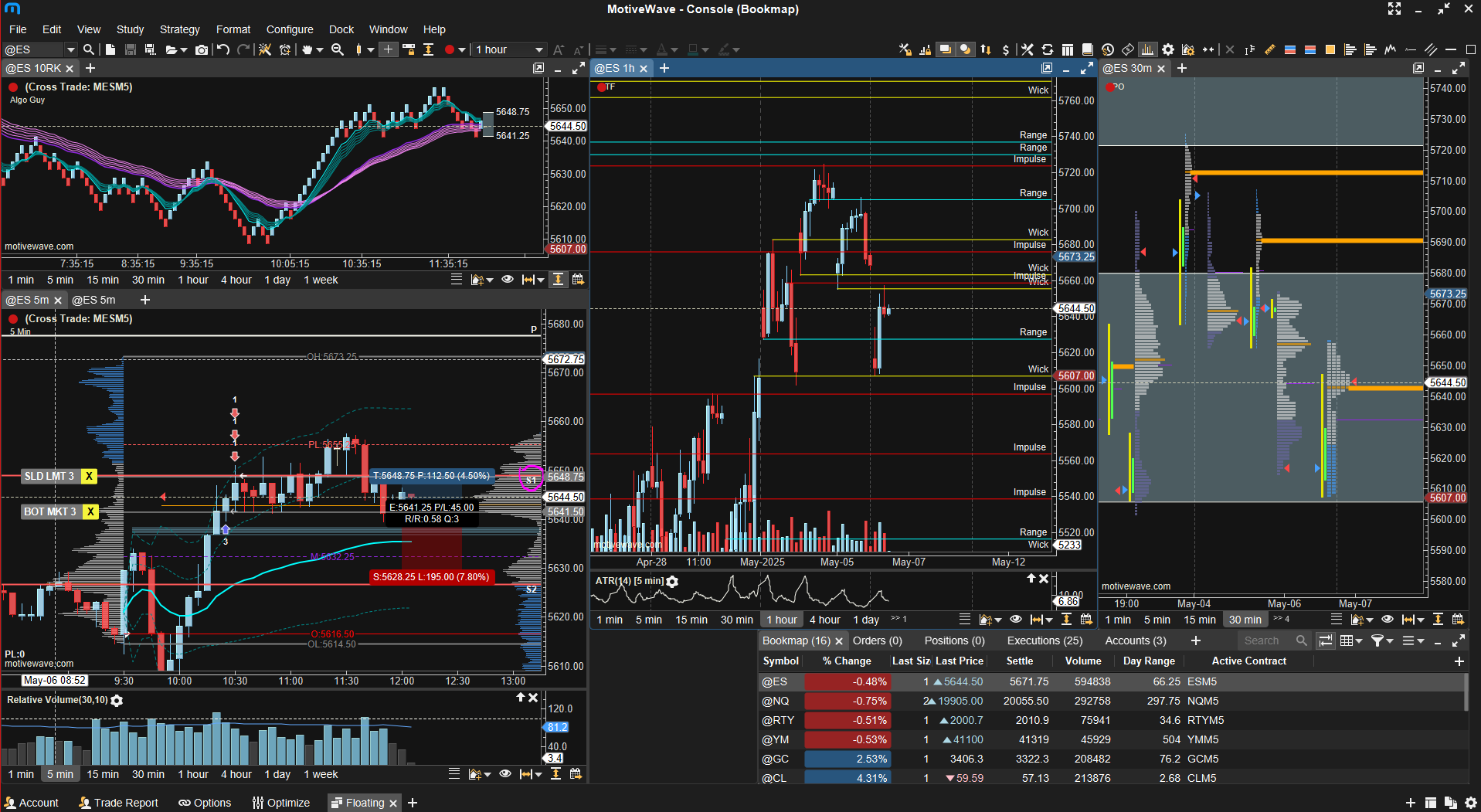Image resolution: width=1481 pixels, height=812 pixels.
Task: Open the filter funnel dropdown in Bookmap panel
Action: pyautogui.click(x=1382, y=640)
